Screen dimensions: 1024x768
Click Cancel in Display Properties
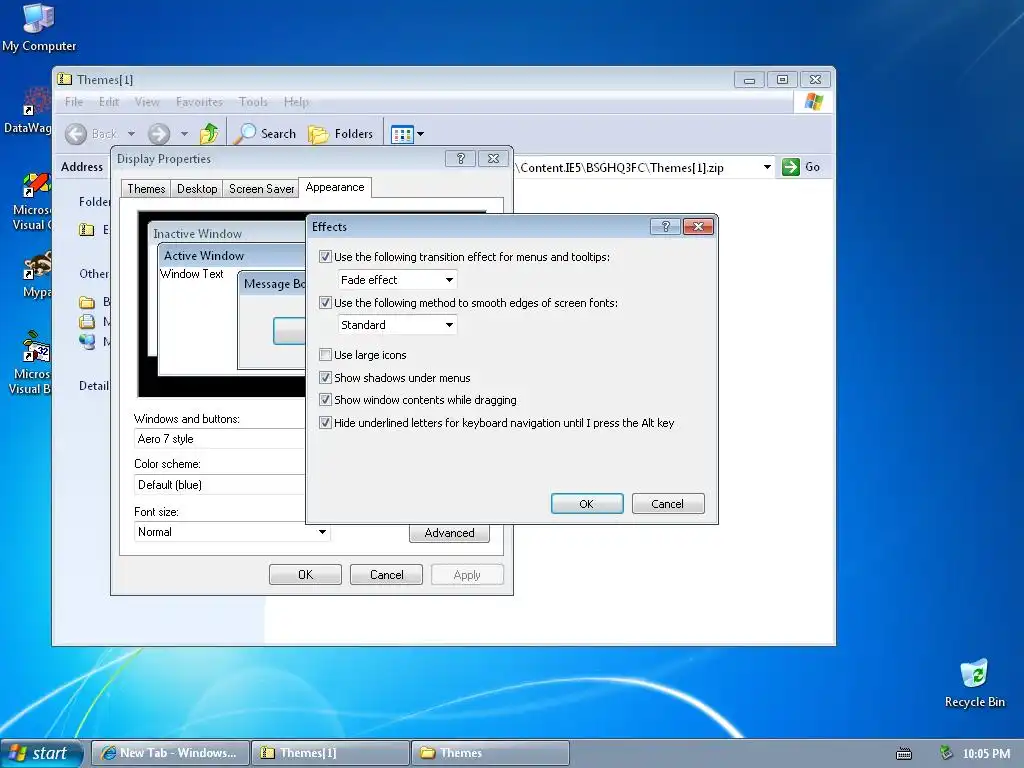point(387,575)
